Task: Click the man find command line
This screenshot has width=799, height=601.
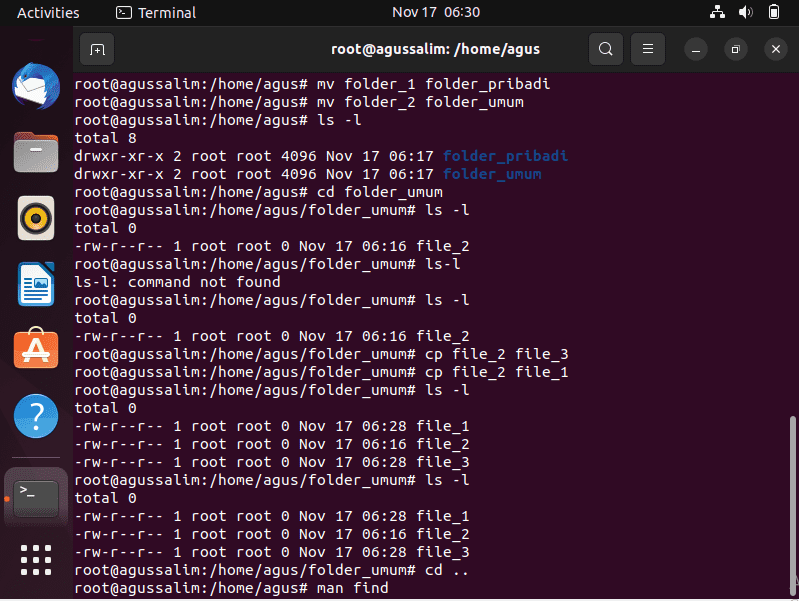Action: point(231,588)
